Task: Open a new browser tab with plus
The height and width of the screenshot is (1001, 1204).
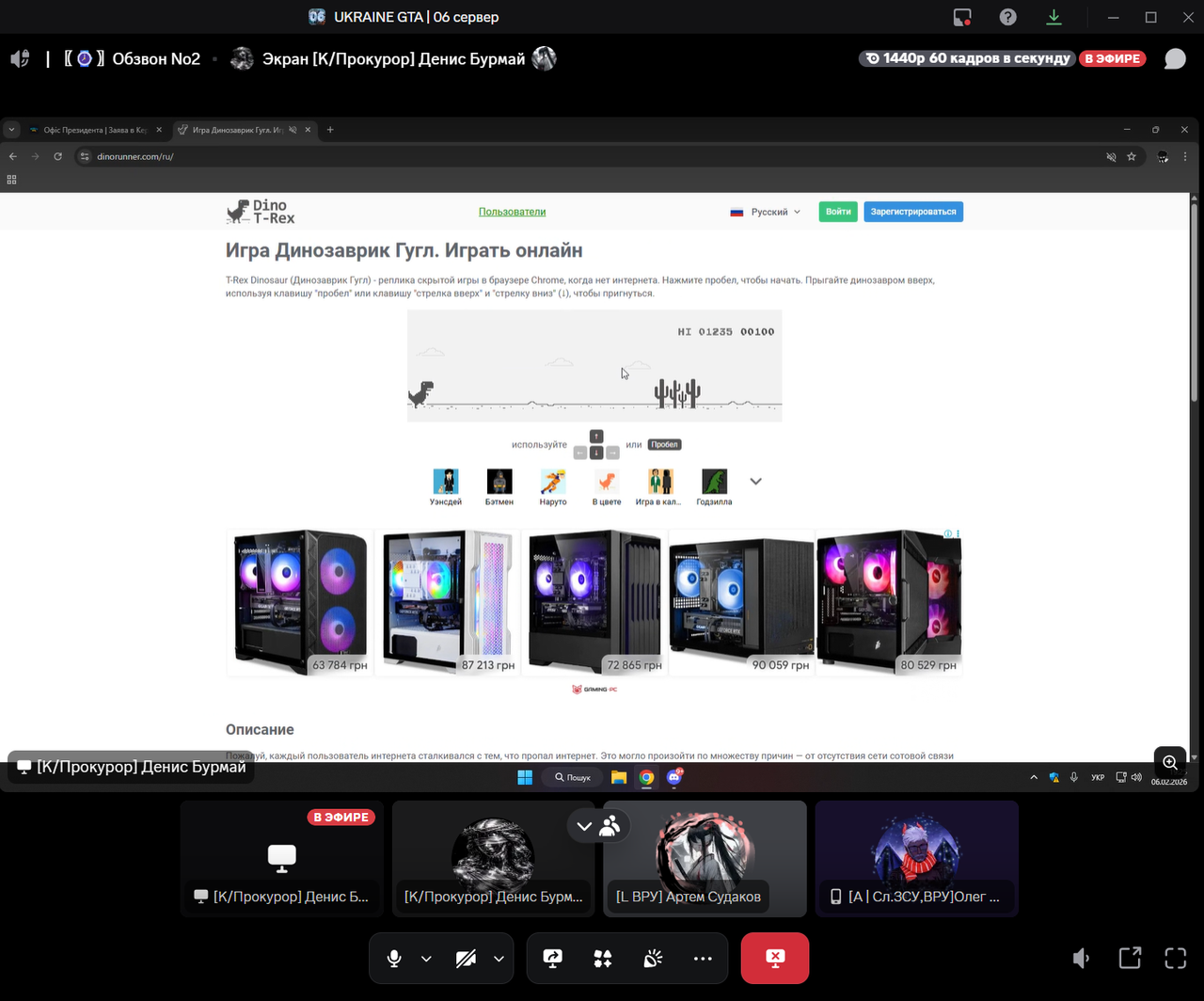Action: pyautogui.click(x=330, y=130)
